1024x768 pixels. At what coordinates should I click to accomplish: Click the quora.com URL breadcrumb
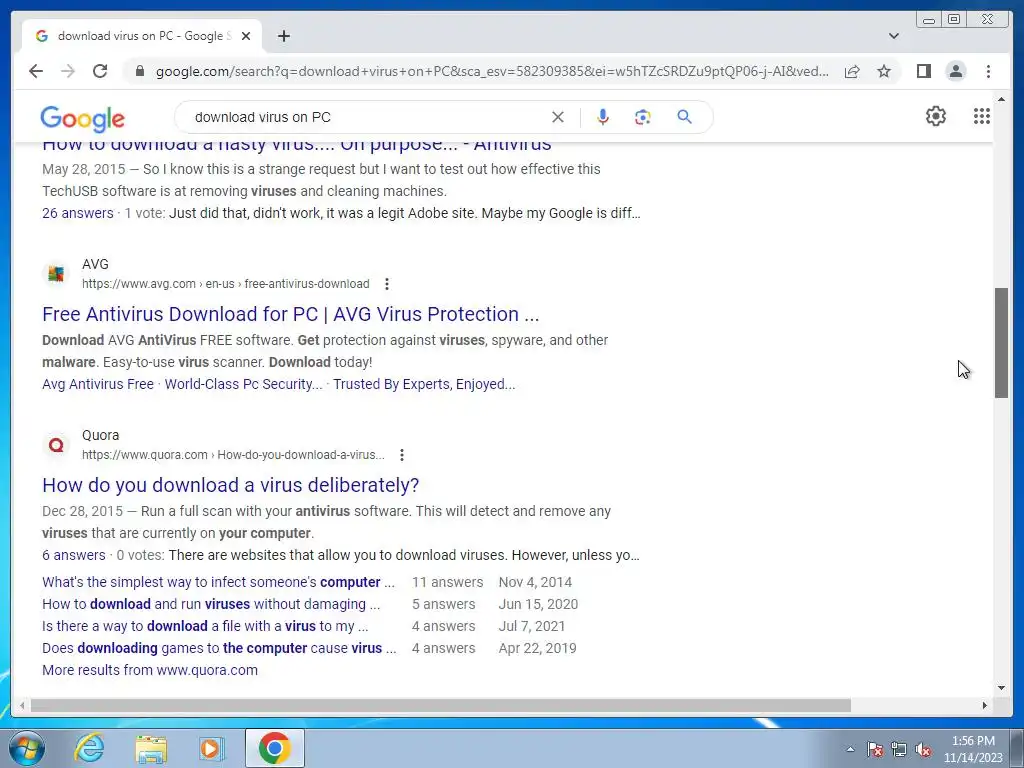tap(234, 455)
